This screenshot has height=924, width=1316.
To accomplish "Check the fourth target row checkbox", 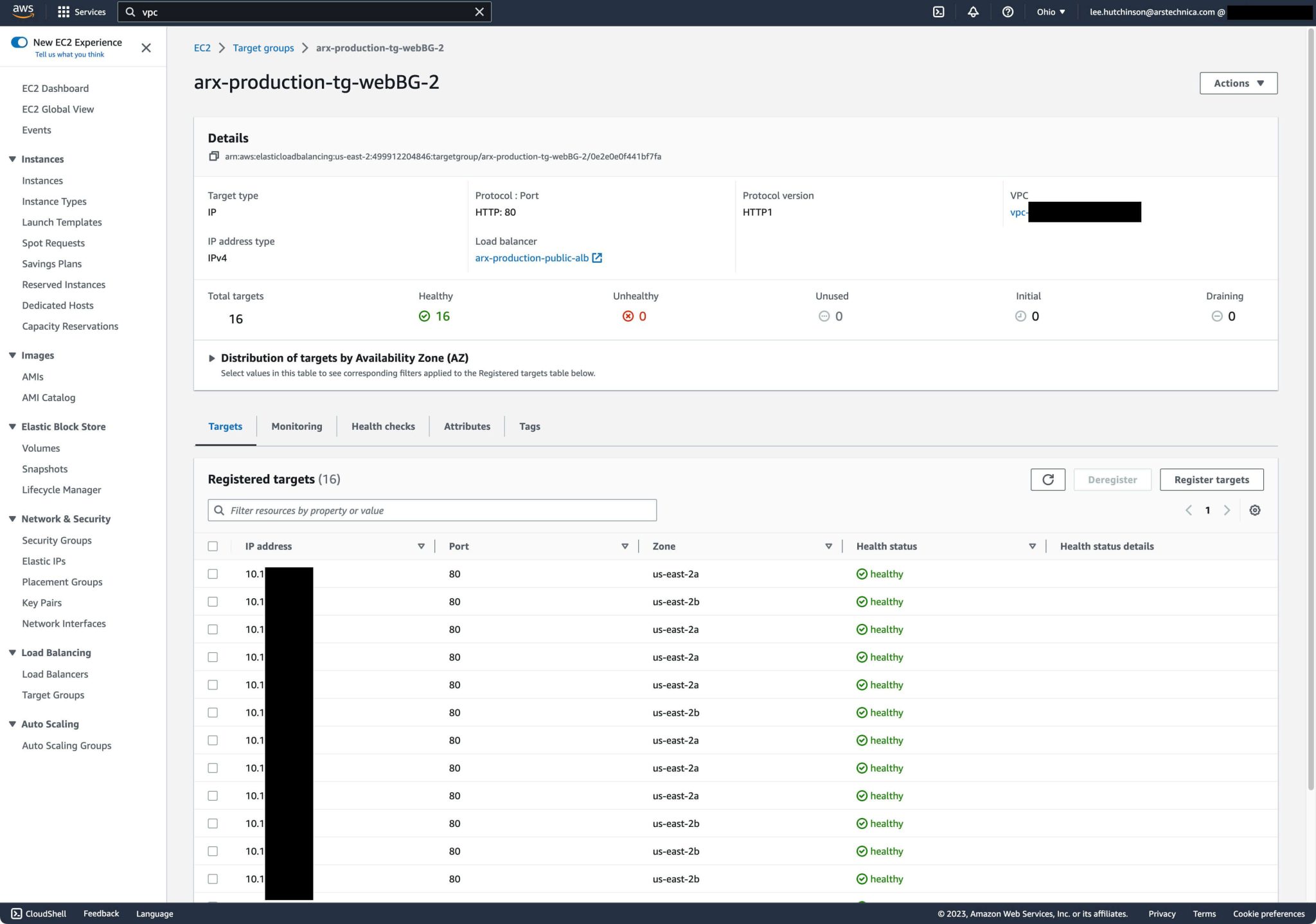I will [213, 657].
